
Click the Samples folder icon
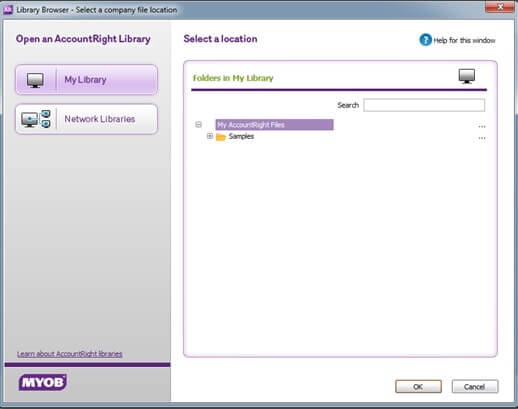pos(221,137)
